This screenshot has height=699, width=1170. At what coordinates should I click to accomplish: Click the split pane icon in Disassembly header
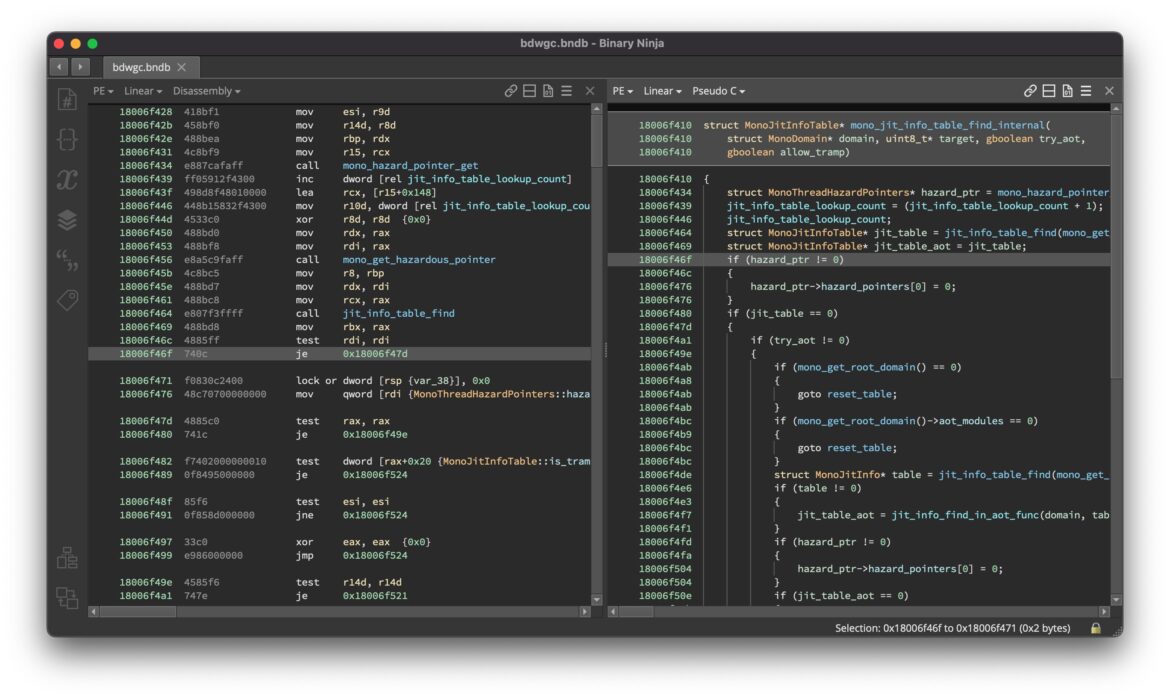point(530,91)
